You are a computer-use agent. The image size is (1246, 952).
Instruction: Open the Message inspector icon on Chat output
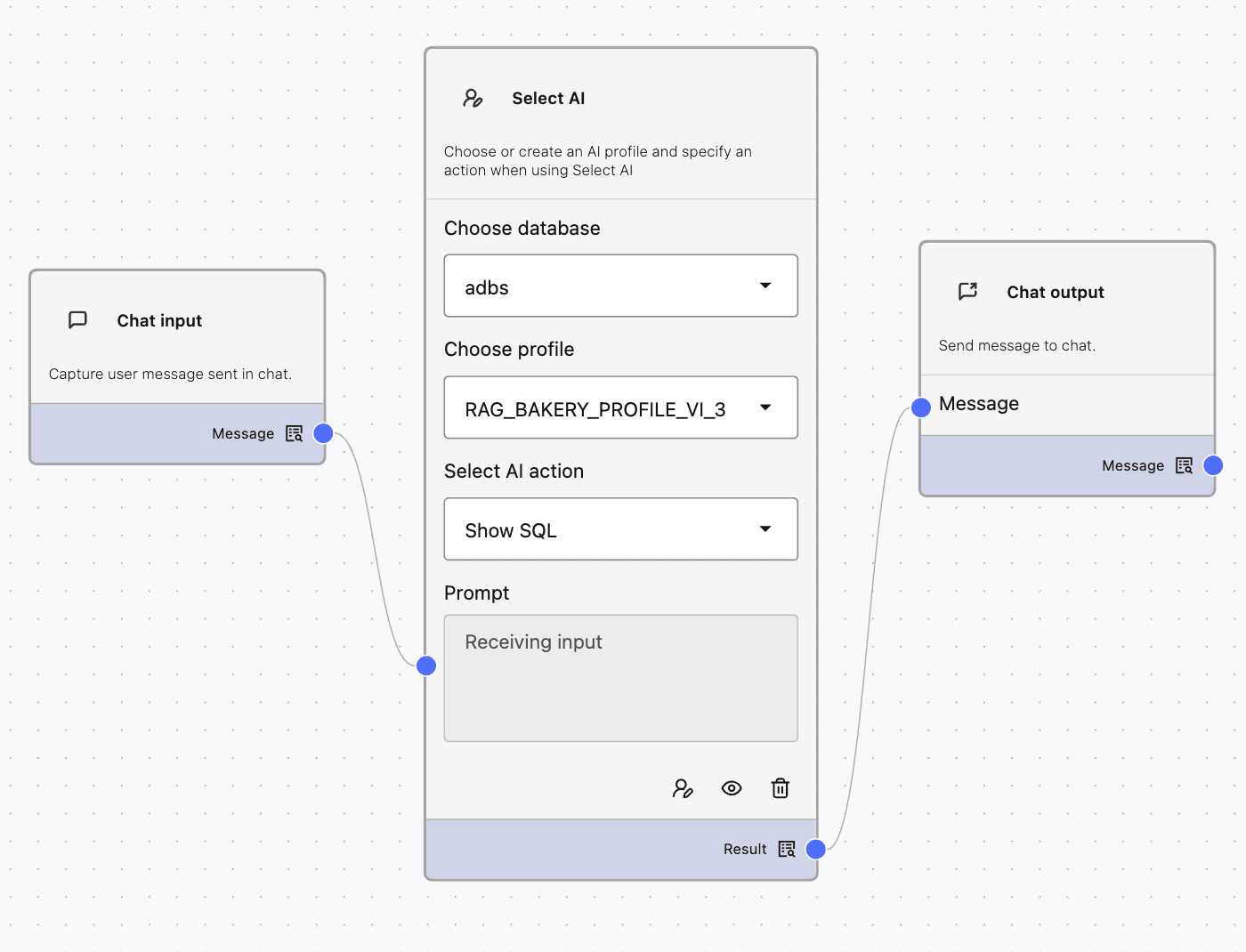point(1184,465)
